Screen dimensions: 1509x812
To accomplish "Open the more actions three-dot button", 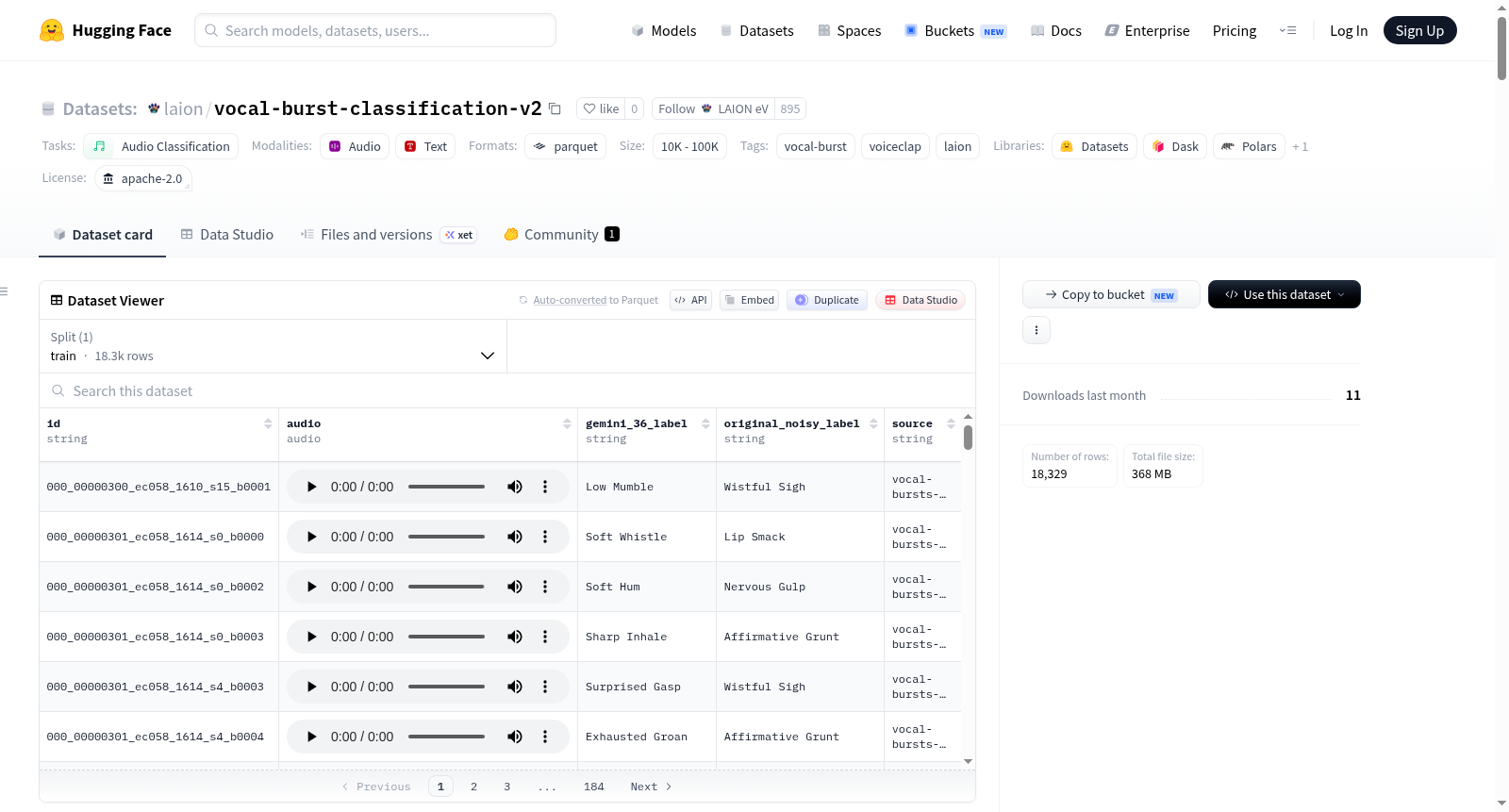I will (1036, 330).
